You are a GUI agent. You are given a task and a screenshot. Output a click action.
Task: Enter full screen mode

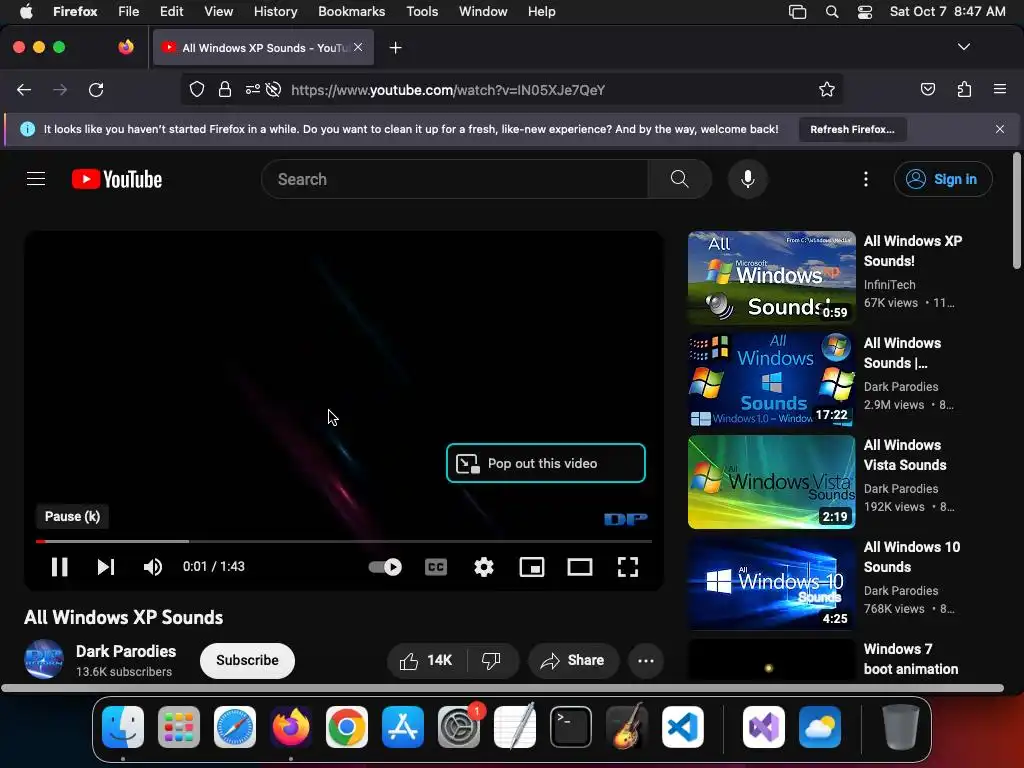pyautogui.click(x=628, y=567)
